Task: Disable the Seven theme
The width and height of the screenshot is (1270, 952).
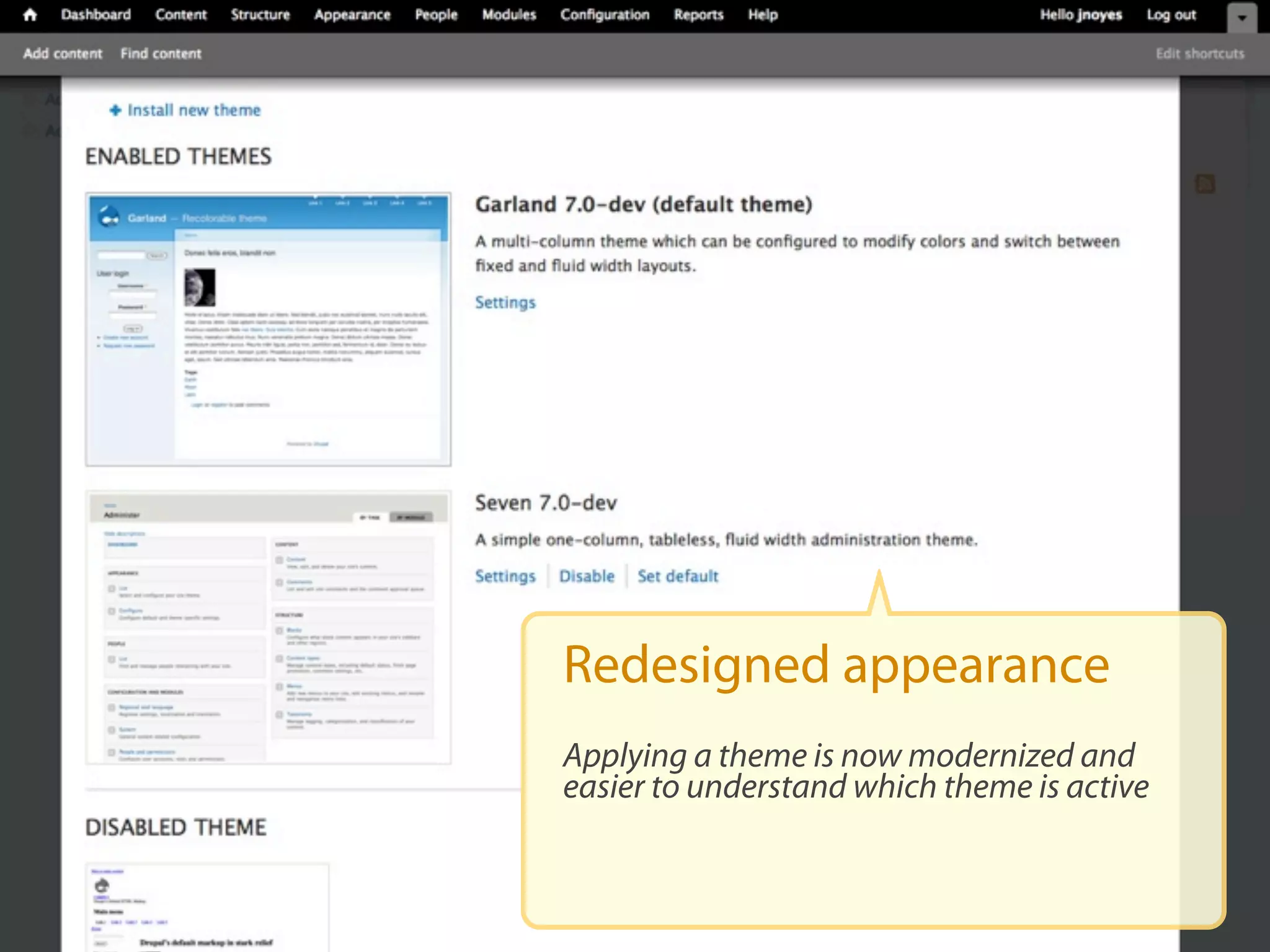Action: click(x=586, y=576)
